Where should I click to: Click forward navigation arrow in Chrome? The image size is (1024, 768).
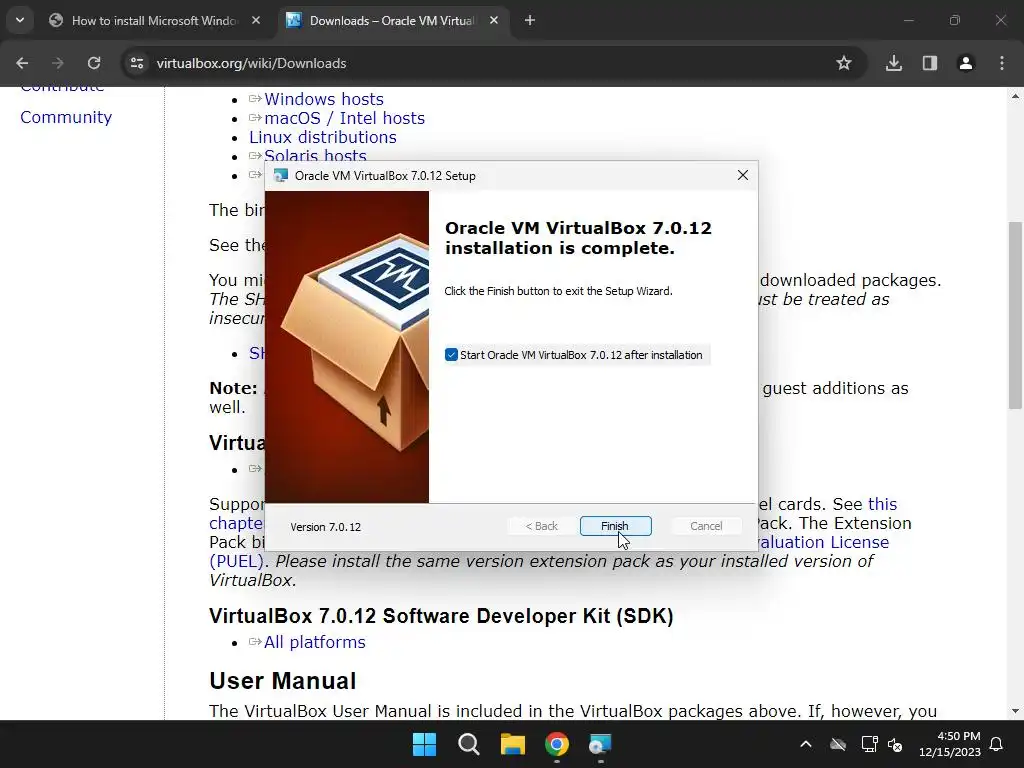(58, 63)
